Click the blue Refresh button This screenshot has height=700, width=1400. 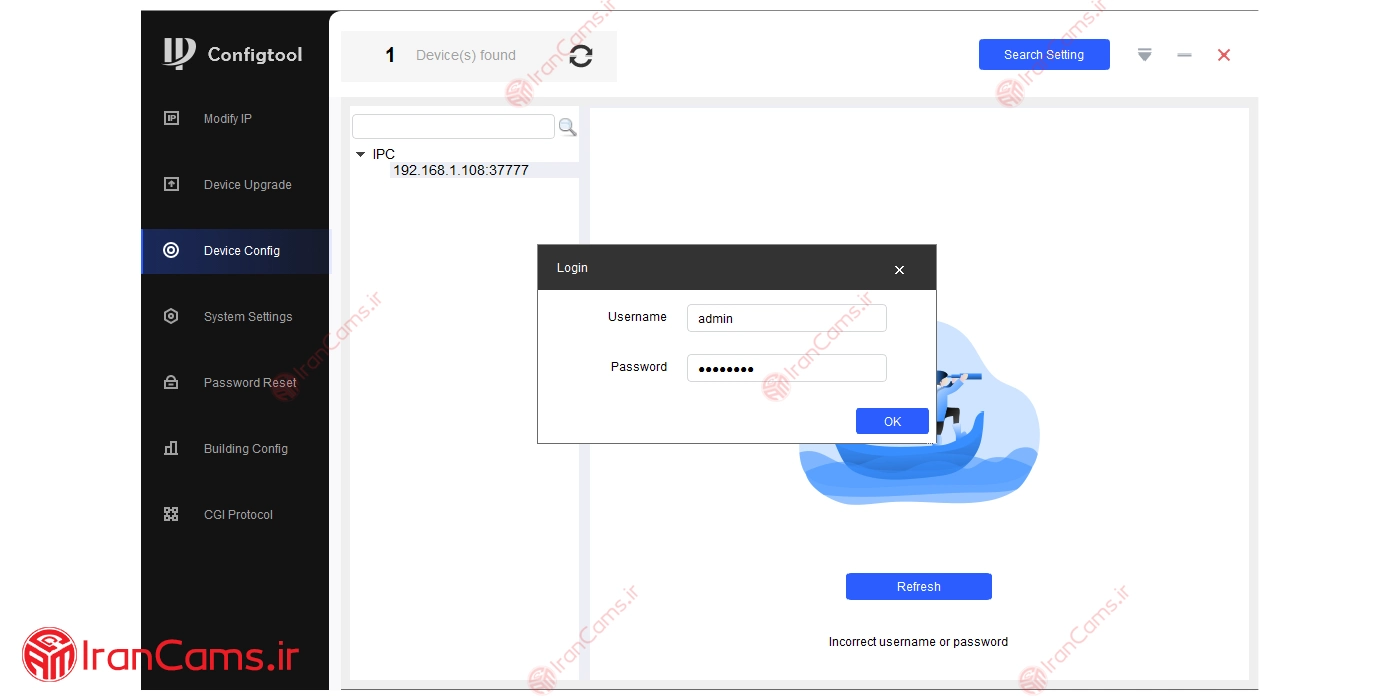(919, 586)
